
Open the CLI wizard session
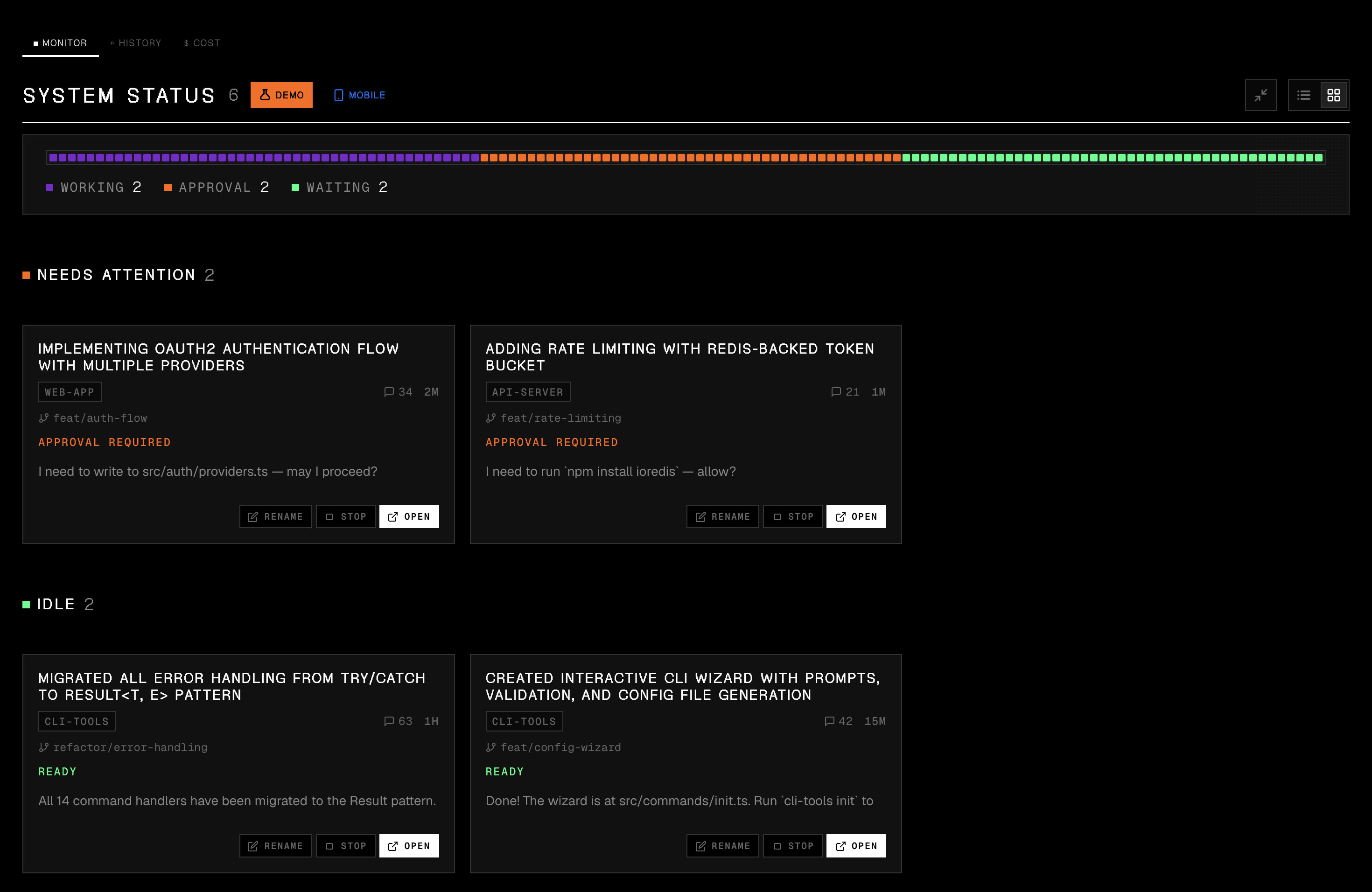[856, 846]
